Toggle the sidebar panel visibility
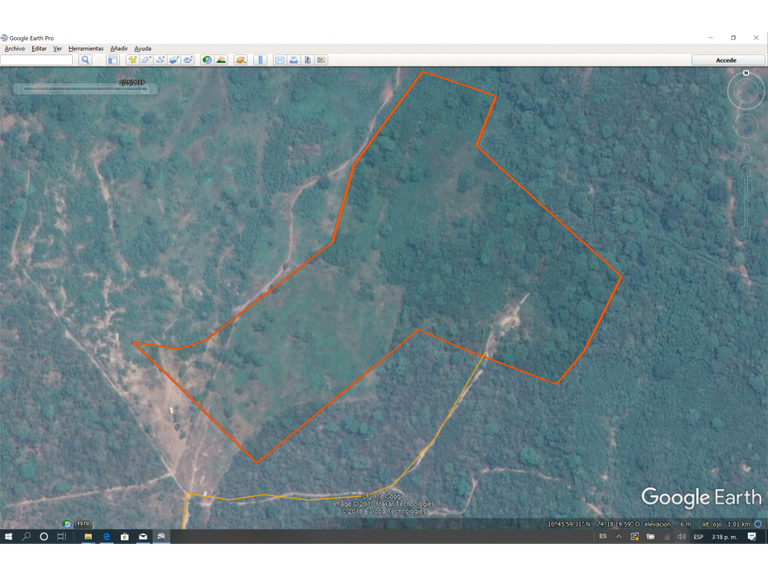This screenshot has height=576, width=768. [112, 60]
